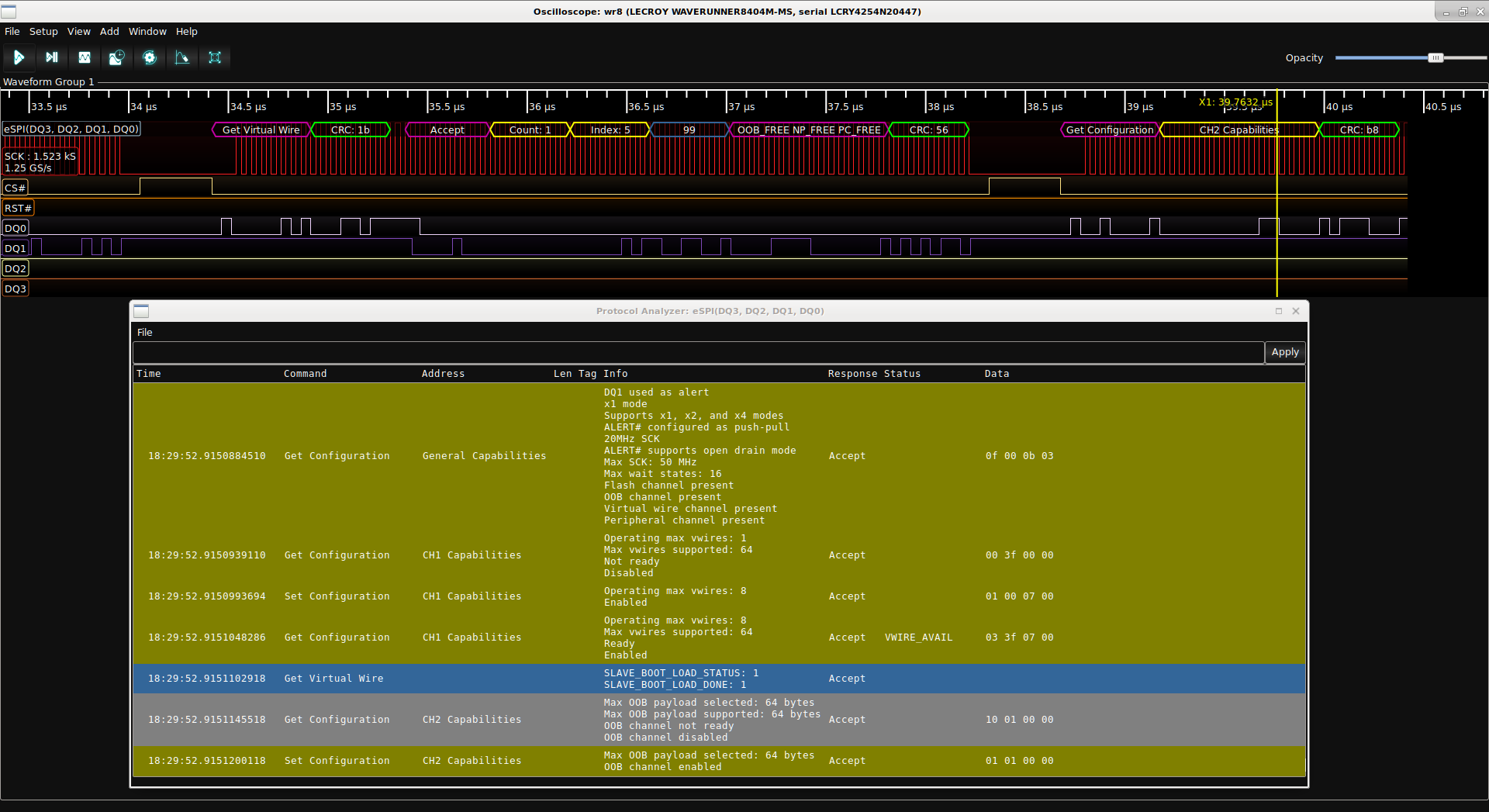This screenshot has height=812, width=1489.
Task: Click the 99 decode packet in waveform
Action: click(x=689, y=130)
